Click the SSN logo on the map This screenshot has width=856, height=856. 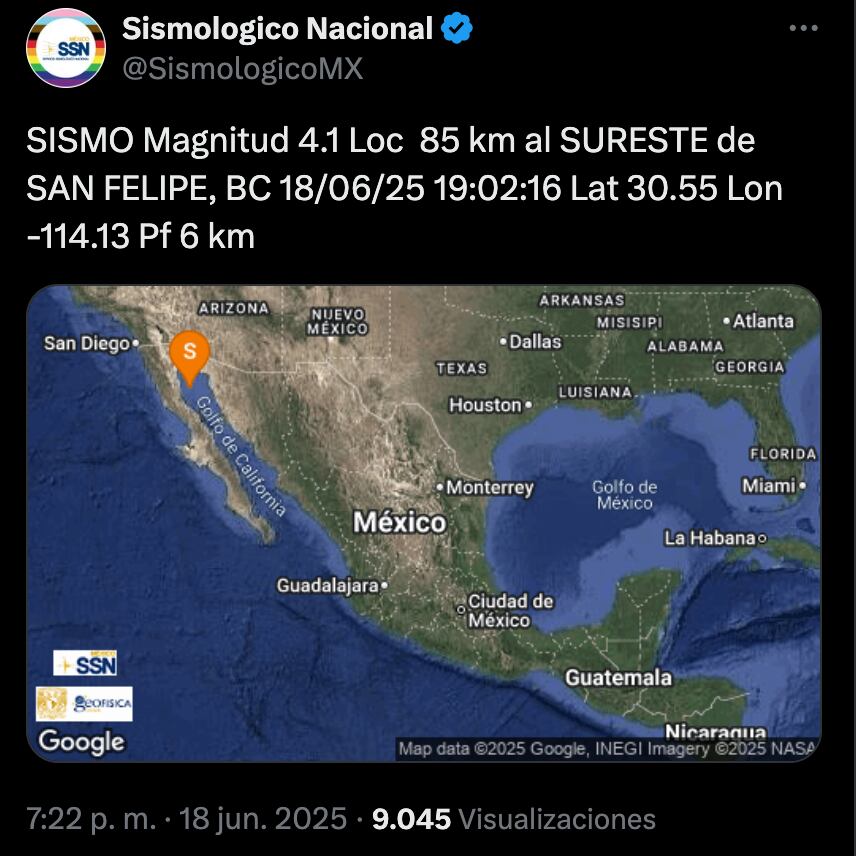tap(85, 663)
